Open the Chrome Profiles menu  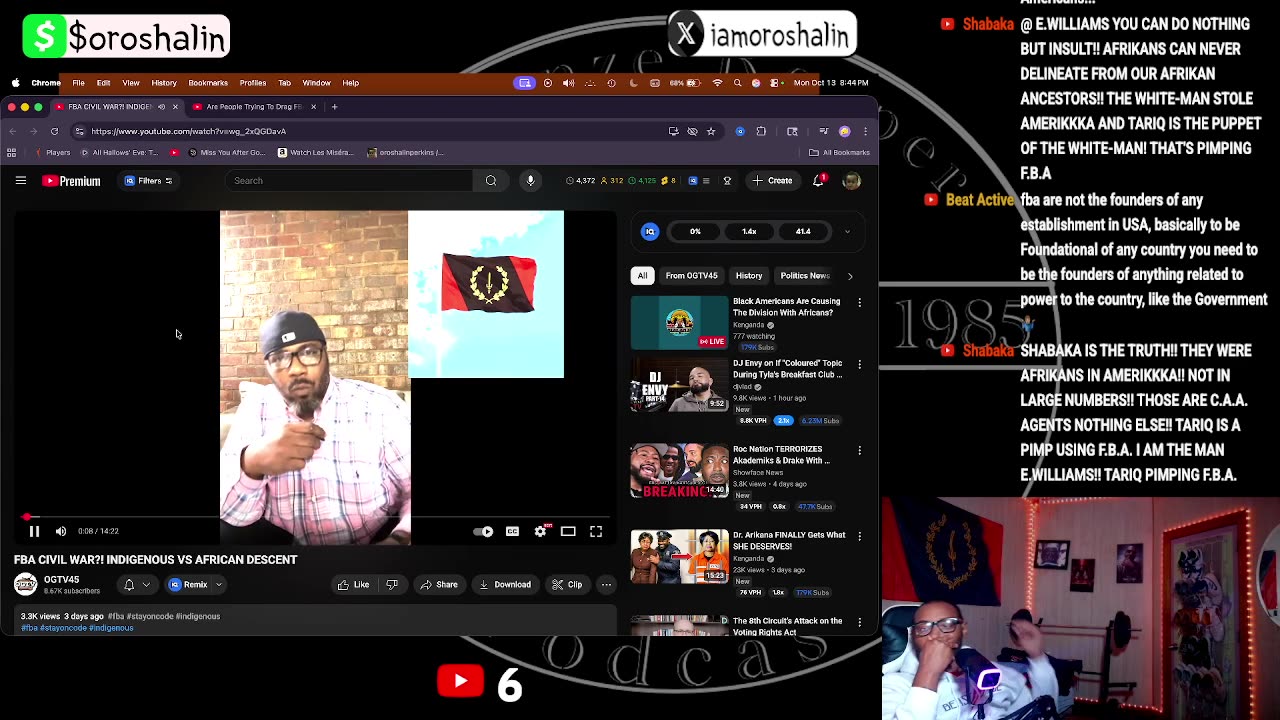point(253,83)
